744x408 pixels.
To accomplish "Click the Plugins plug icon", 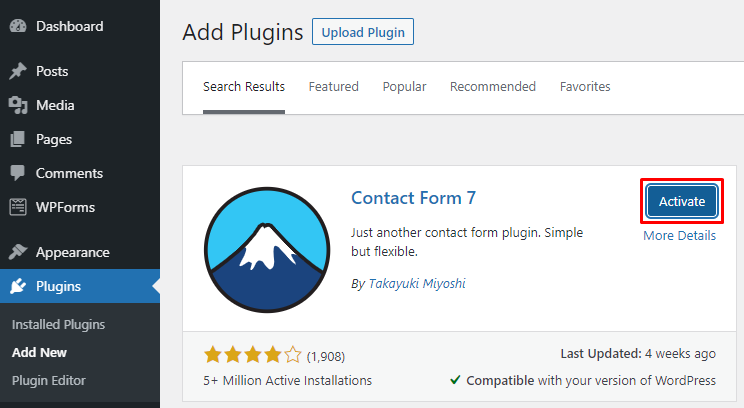I will point(18,286).
